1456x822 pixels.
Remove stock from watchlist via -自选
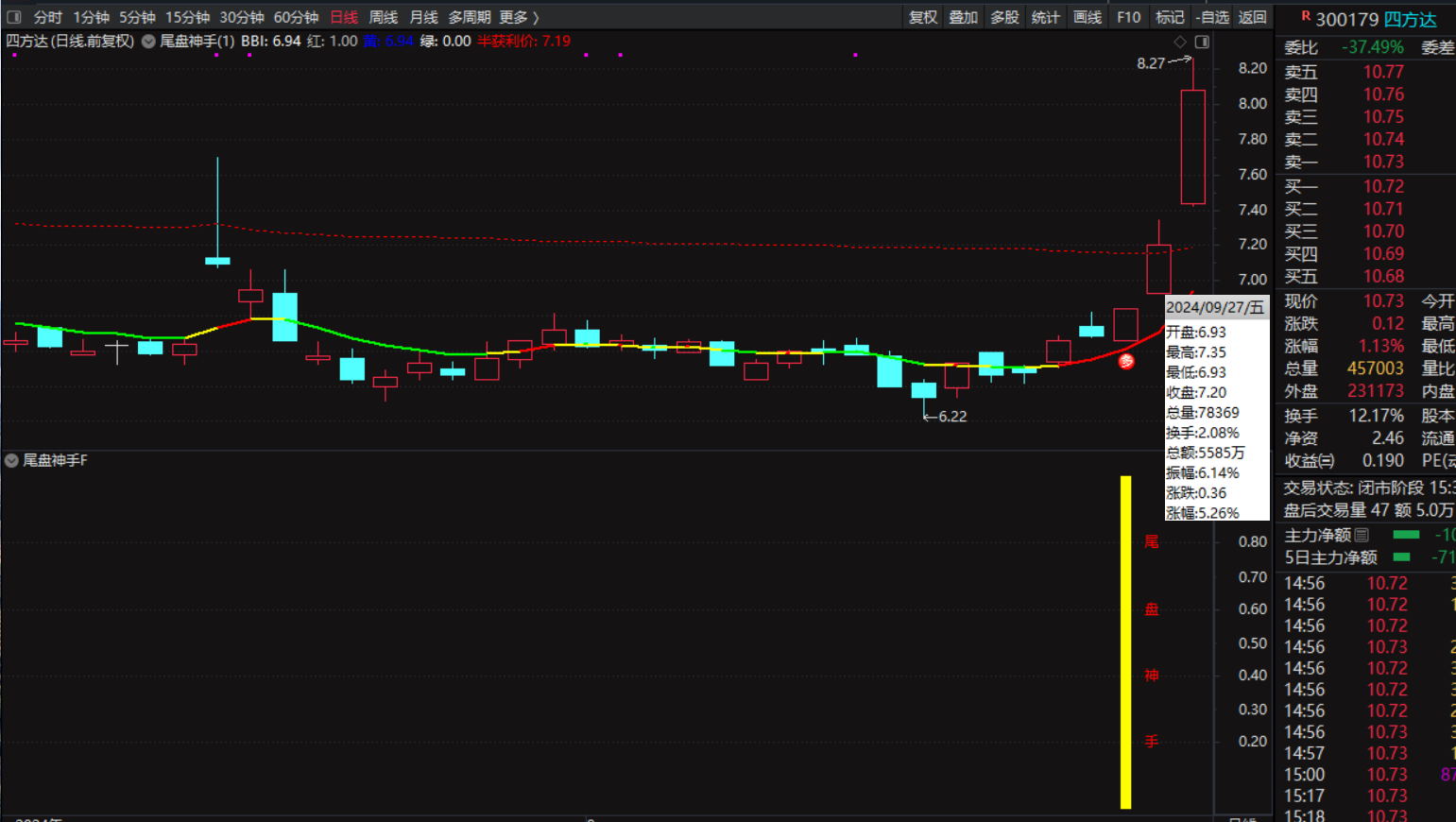[x=1211, y=17]
